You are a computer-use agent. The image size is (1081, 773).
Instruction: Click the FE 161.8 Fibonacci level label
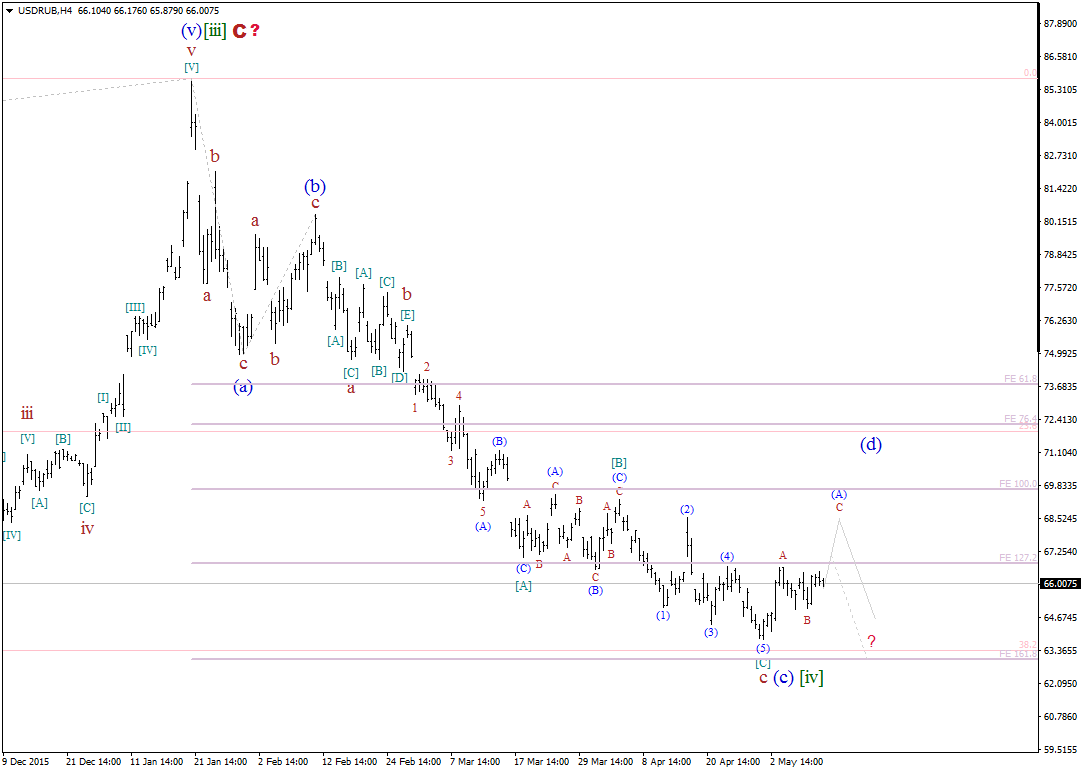click(1018, 654)
